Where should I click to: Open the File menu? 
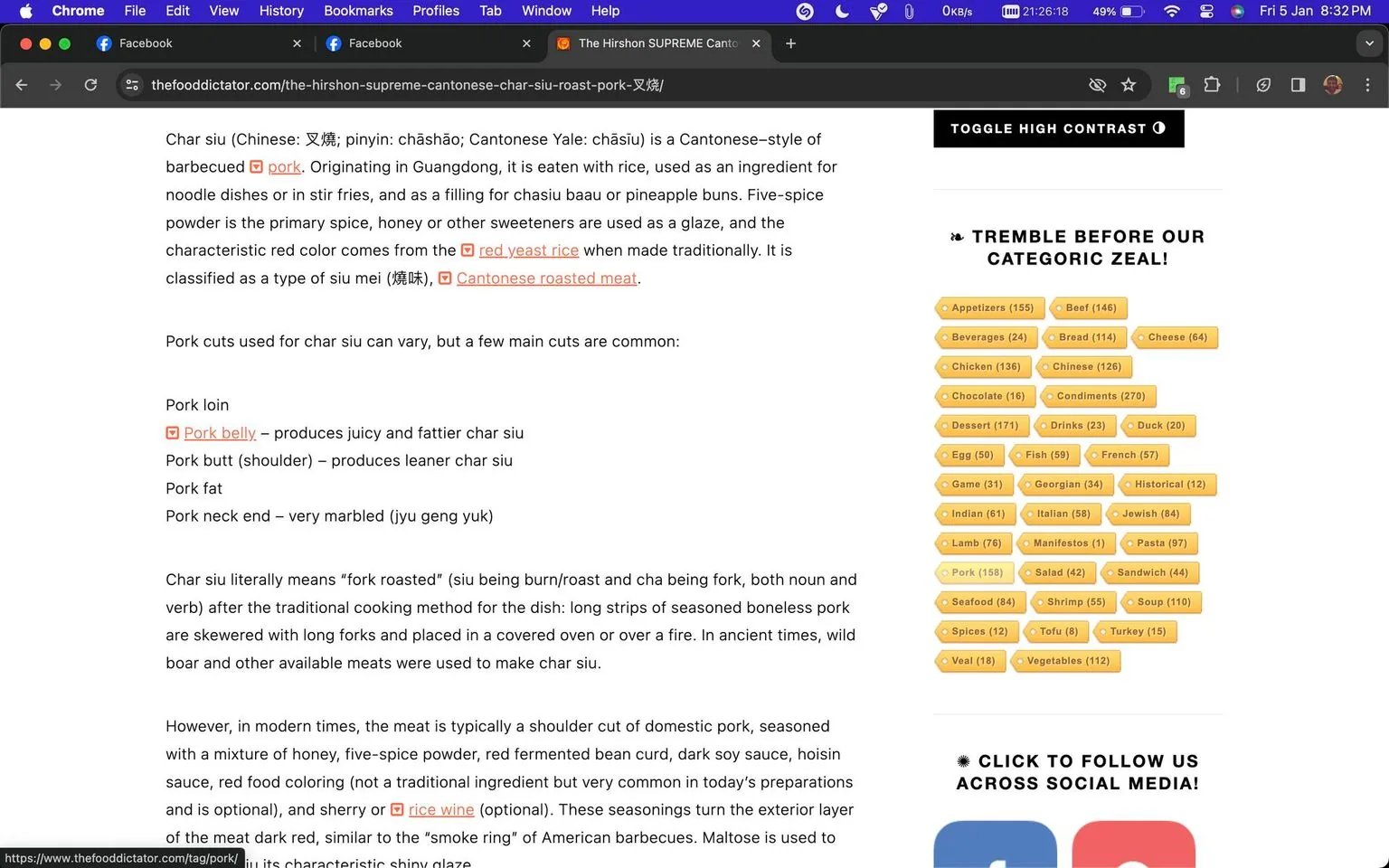pos(135,11)
